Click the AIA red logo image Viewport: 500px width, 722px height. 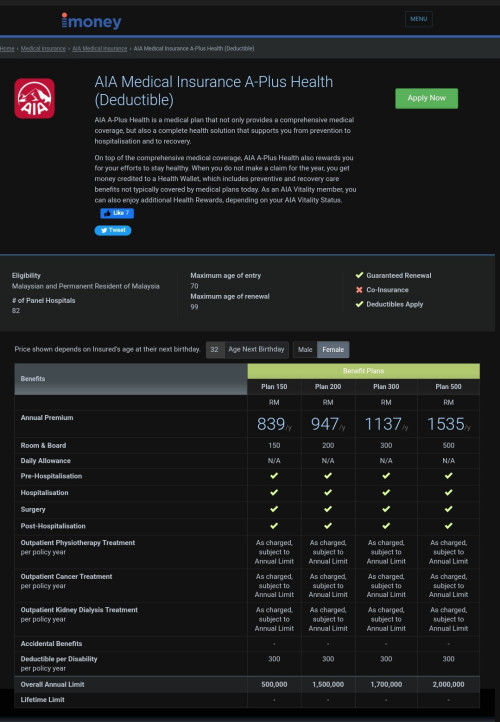pyautogui.click(x=35, y=98)
